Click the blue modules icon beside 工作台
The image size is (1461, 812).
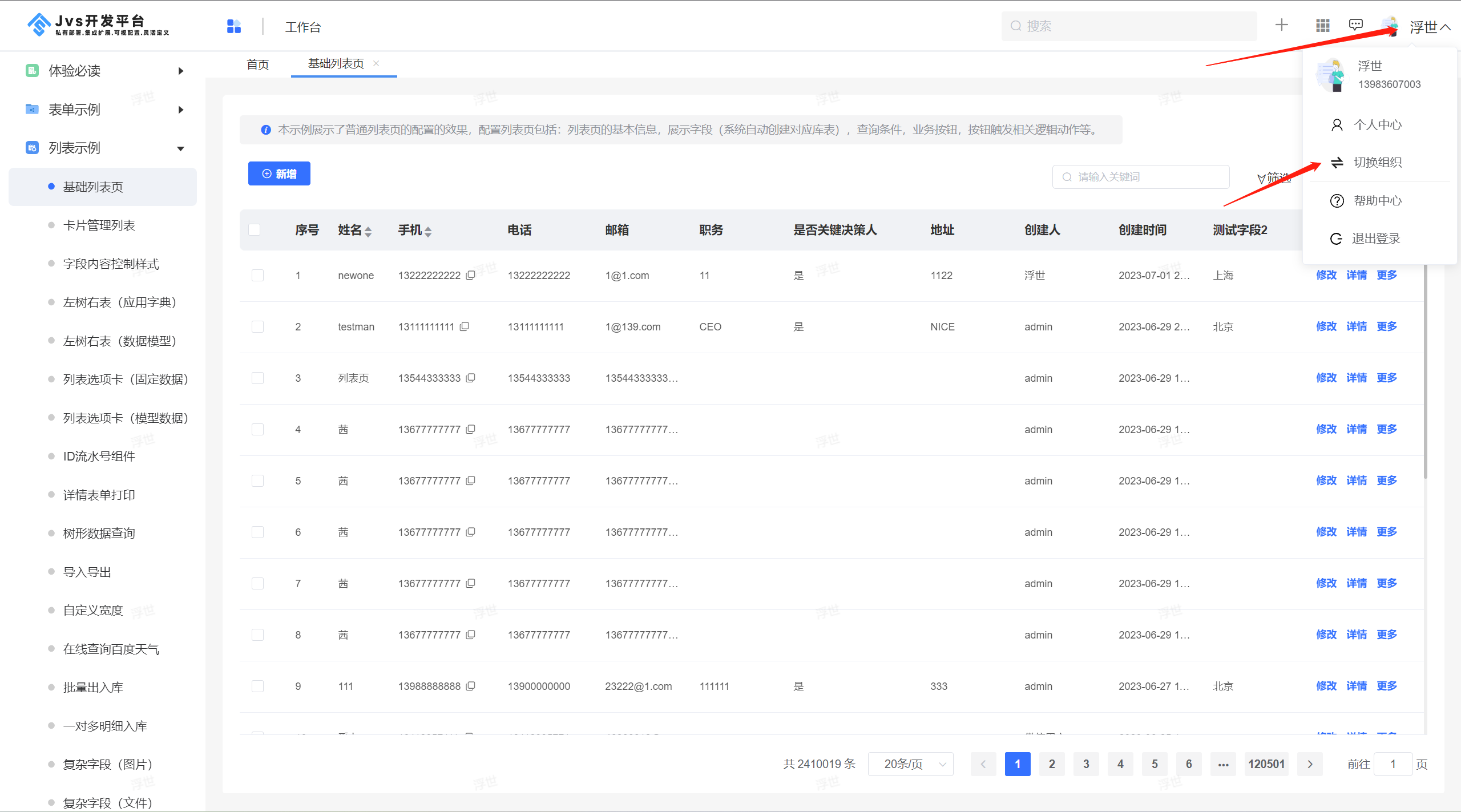click(234, 26)
